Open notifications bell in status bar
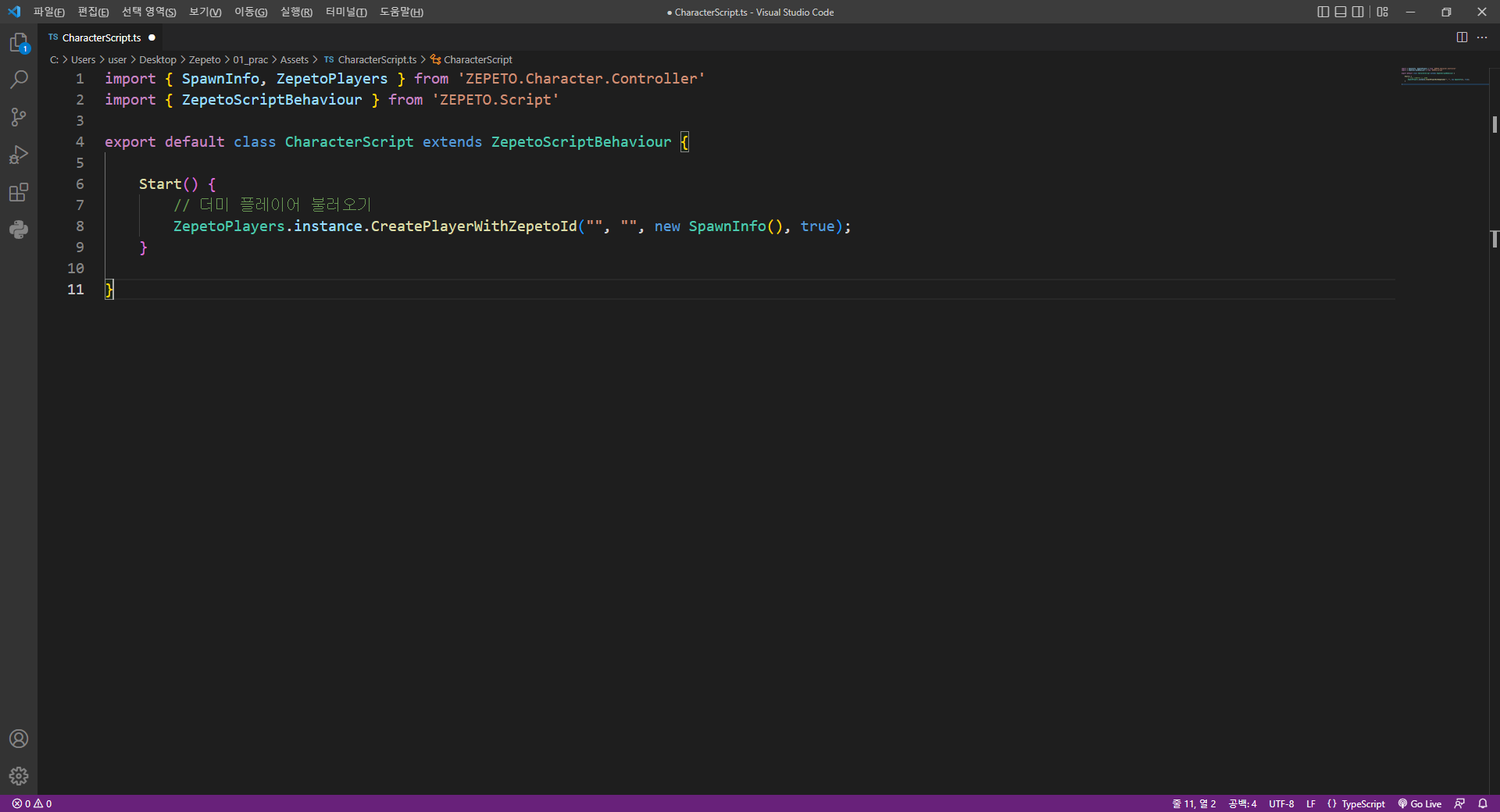The image size is (1500, 812). pos(1483,803)
